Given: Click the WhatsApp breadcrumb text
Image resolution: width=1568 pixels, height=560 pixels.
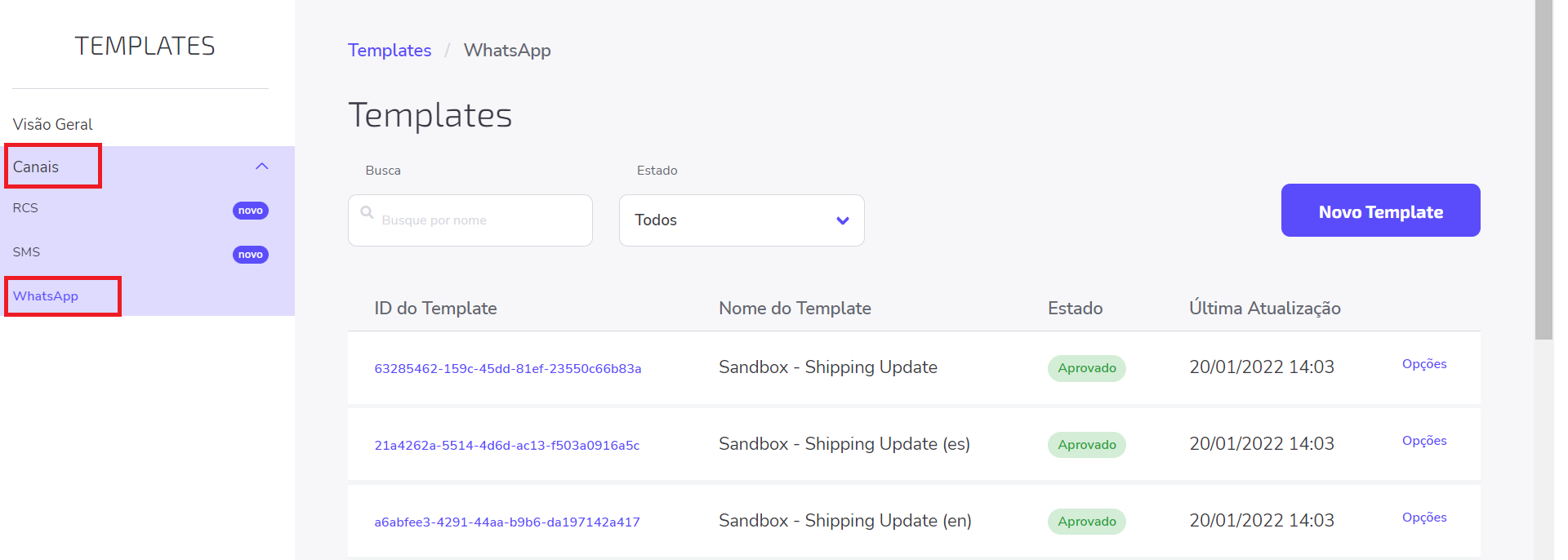Looking at the screenshot, I should [507, 50].
